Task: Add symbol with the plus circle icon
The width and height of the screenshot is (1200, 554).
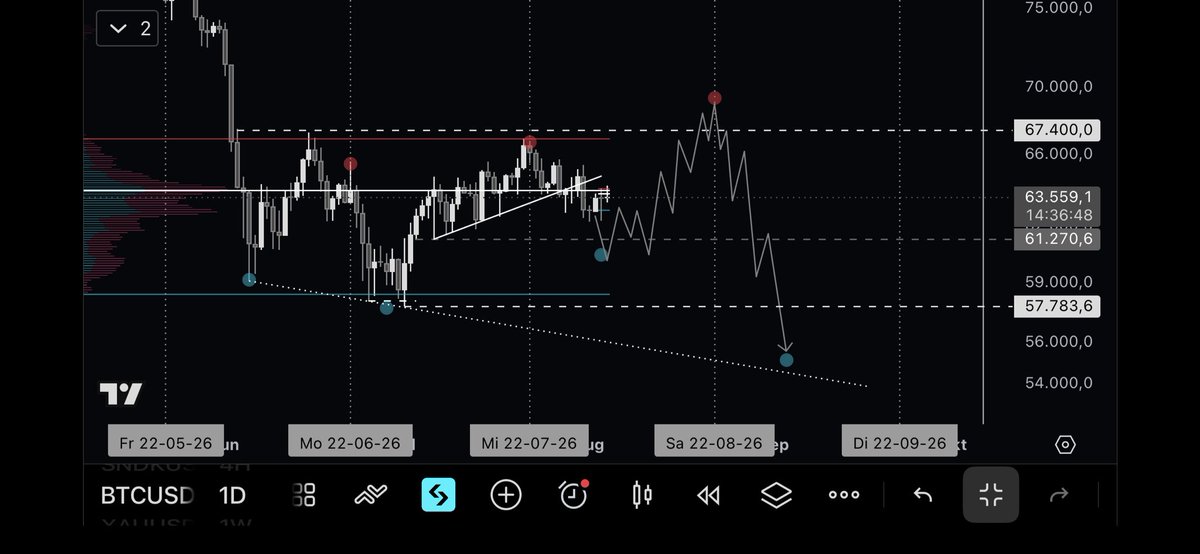Action: [x=506, y=494]
